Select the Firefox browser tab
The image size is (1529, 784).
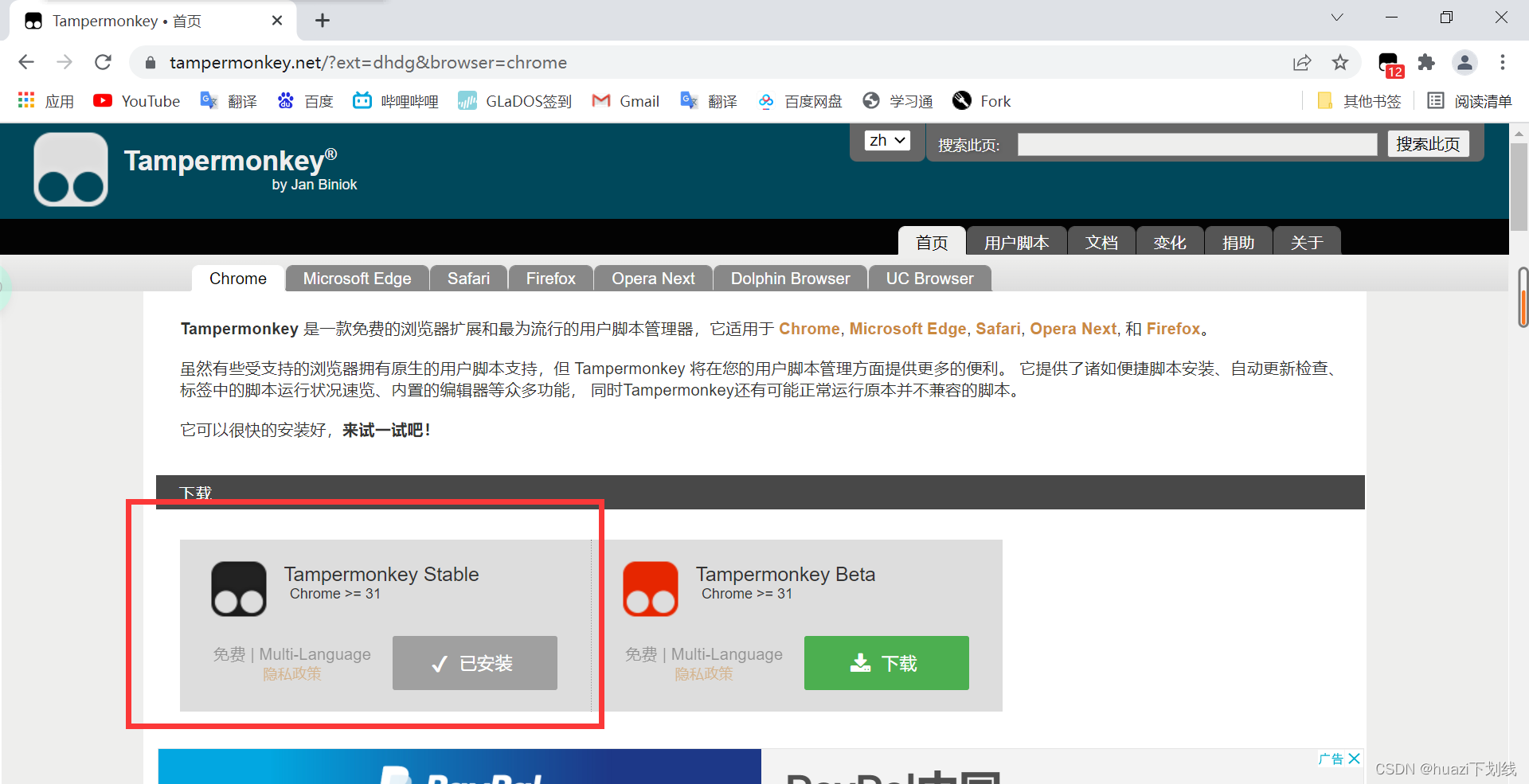550,278
